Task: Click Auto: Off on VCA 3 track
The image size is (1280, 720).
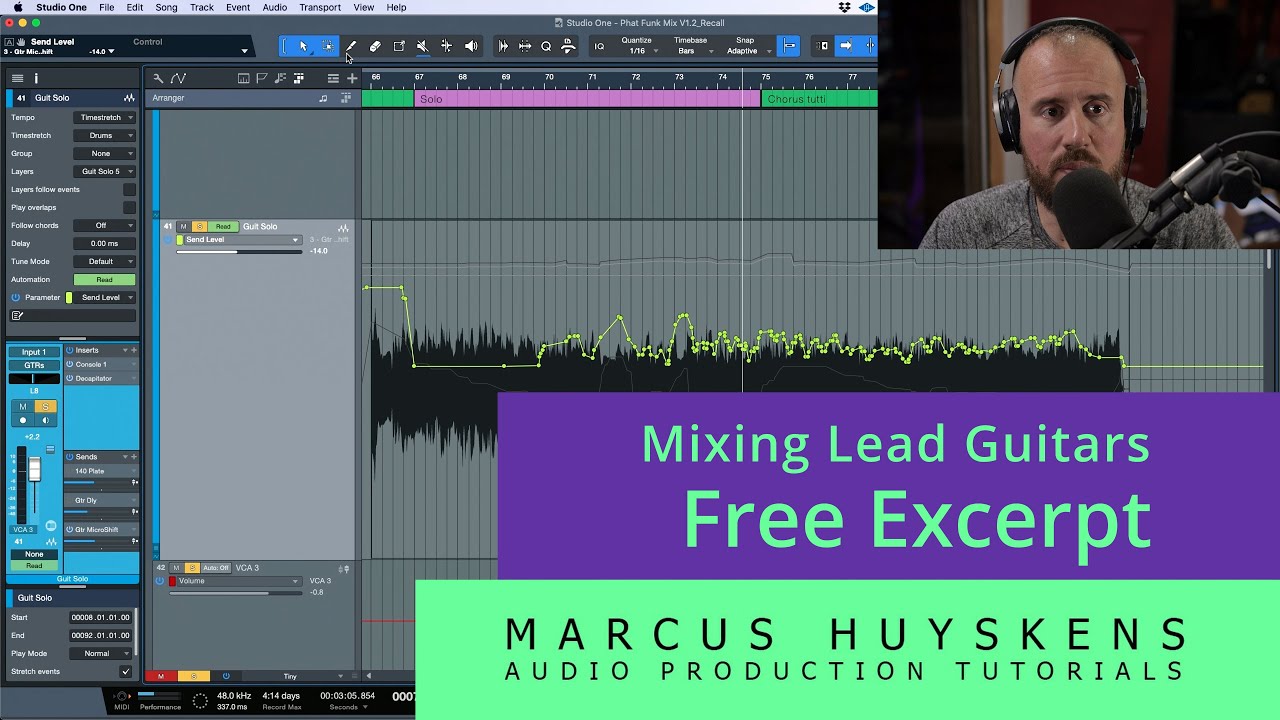Action: tap(216, 568)
